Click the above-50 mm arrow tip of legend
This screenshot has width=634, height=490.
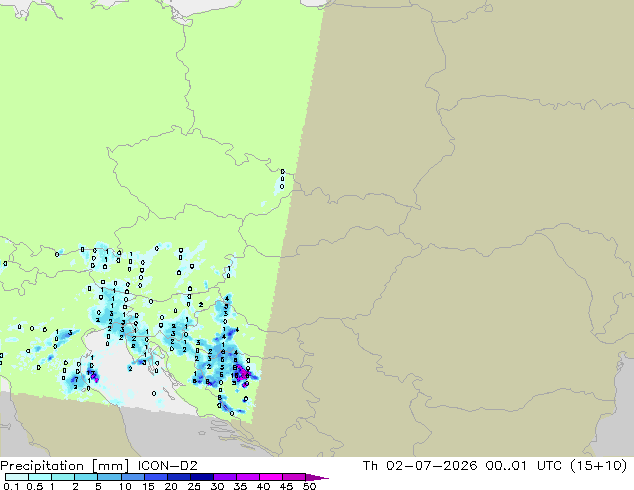tap(317, 477)
